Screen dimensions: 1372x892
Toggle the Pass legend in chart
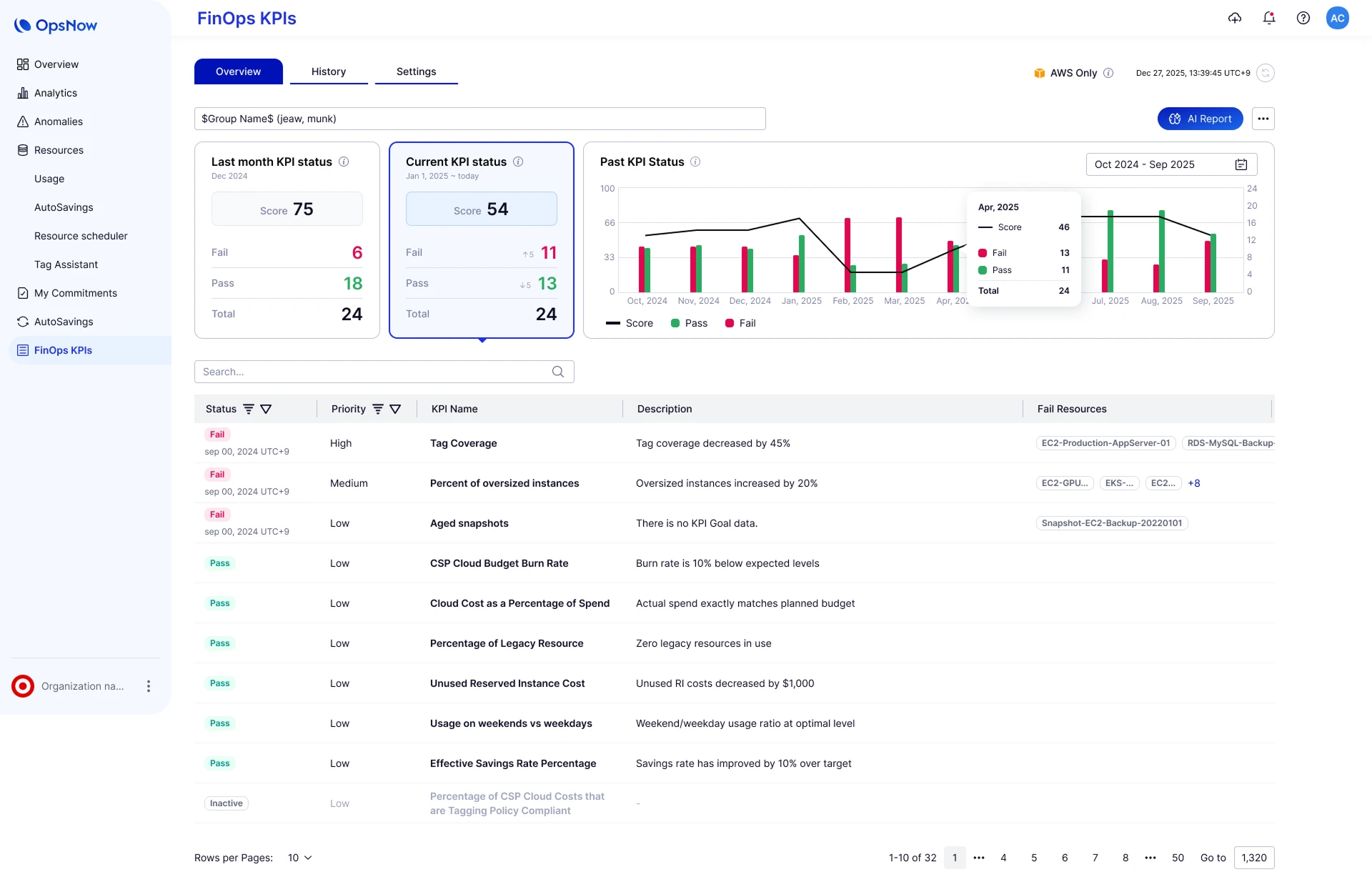point(689,323)
